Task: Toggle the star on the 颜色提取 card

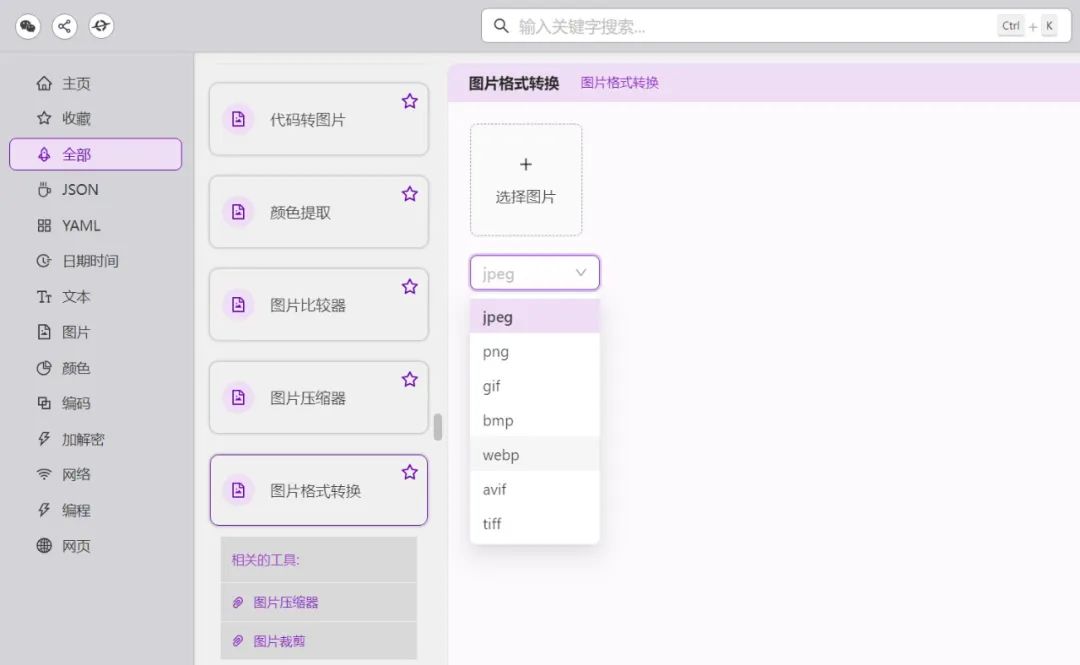Action: click(410, 194)
